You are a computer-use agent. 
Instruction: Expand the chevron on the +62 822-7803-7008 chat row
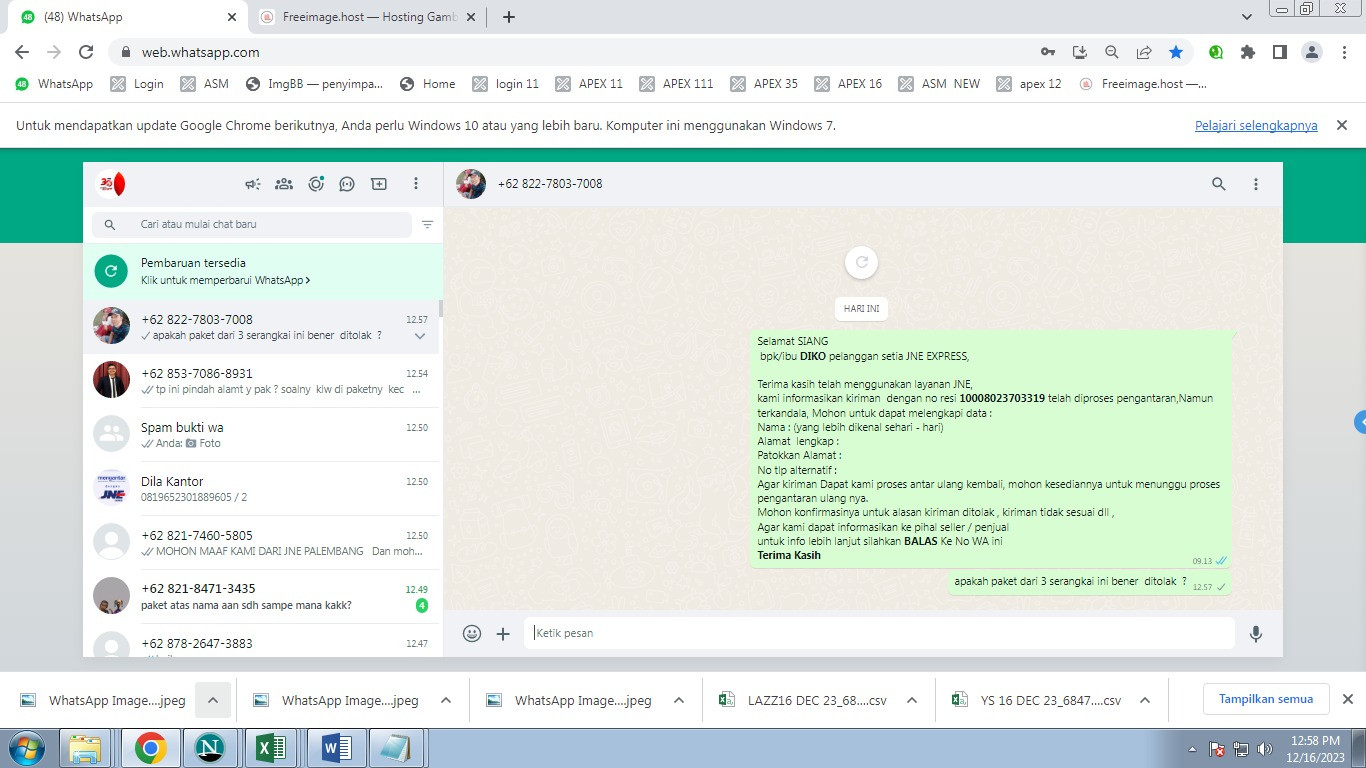[x=420, y=337]
